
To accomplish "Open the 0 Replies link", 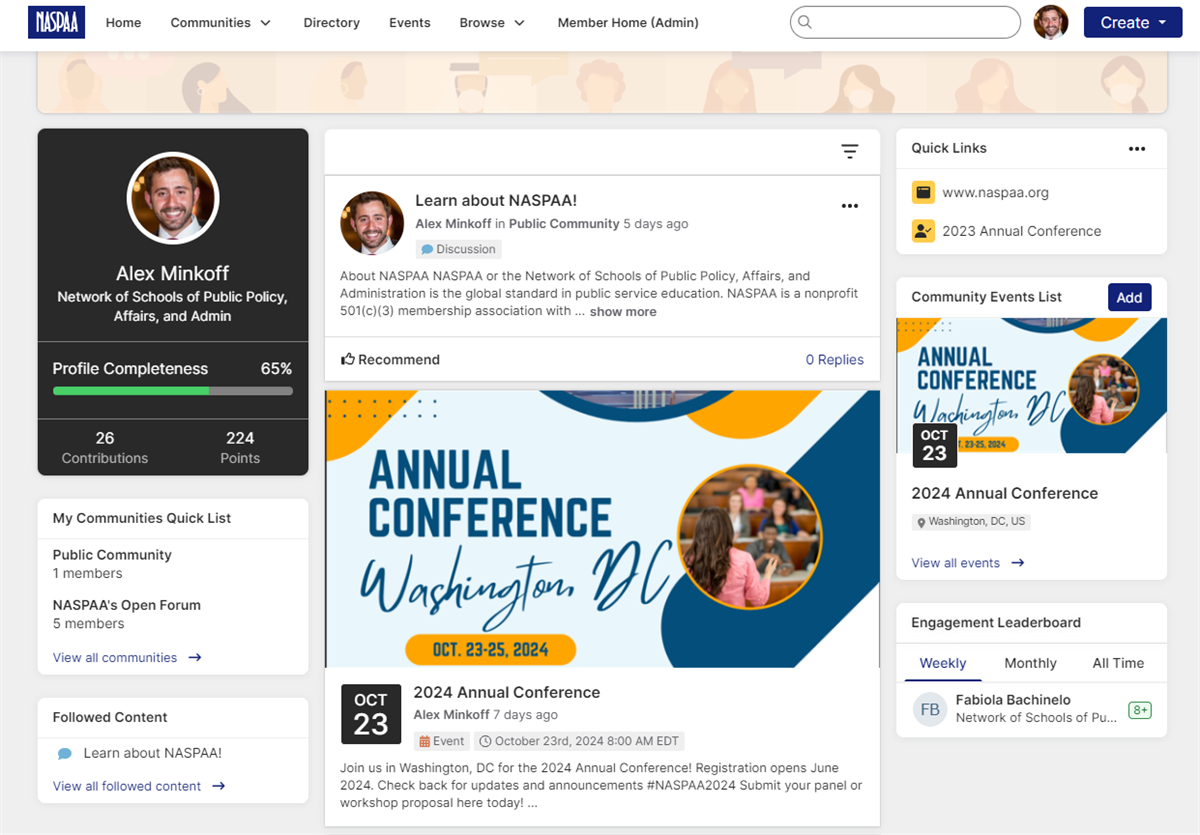I will (835, 359).
